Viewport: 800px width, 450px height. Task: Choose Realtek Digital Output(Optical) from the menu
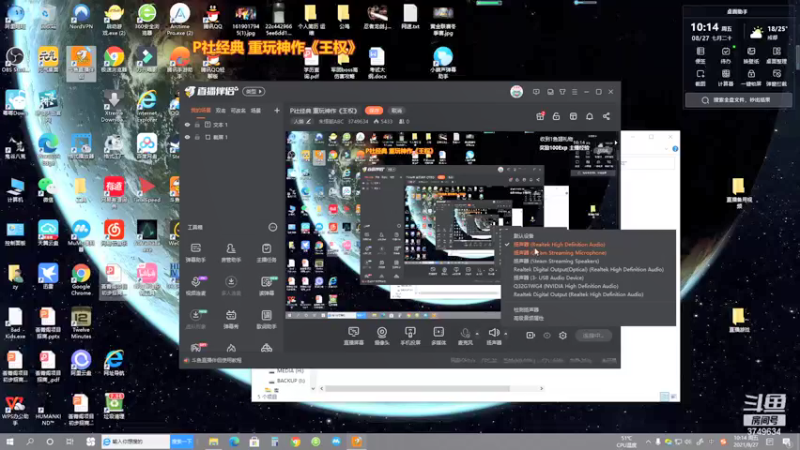pyautogui.click(x=588, y=269)
